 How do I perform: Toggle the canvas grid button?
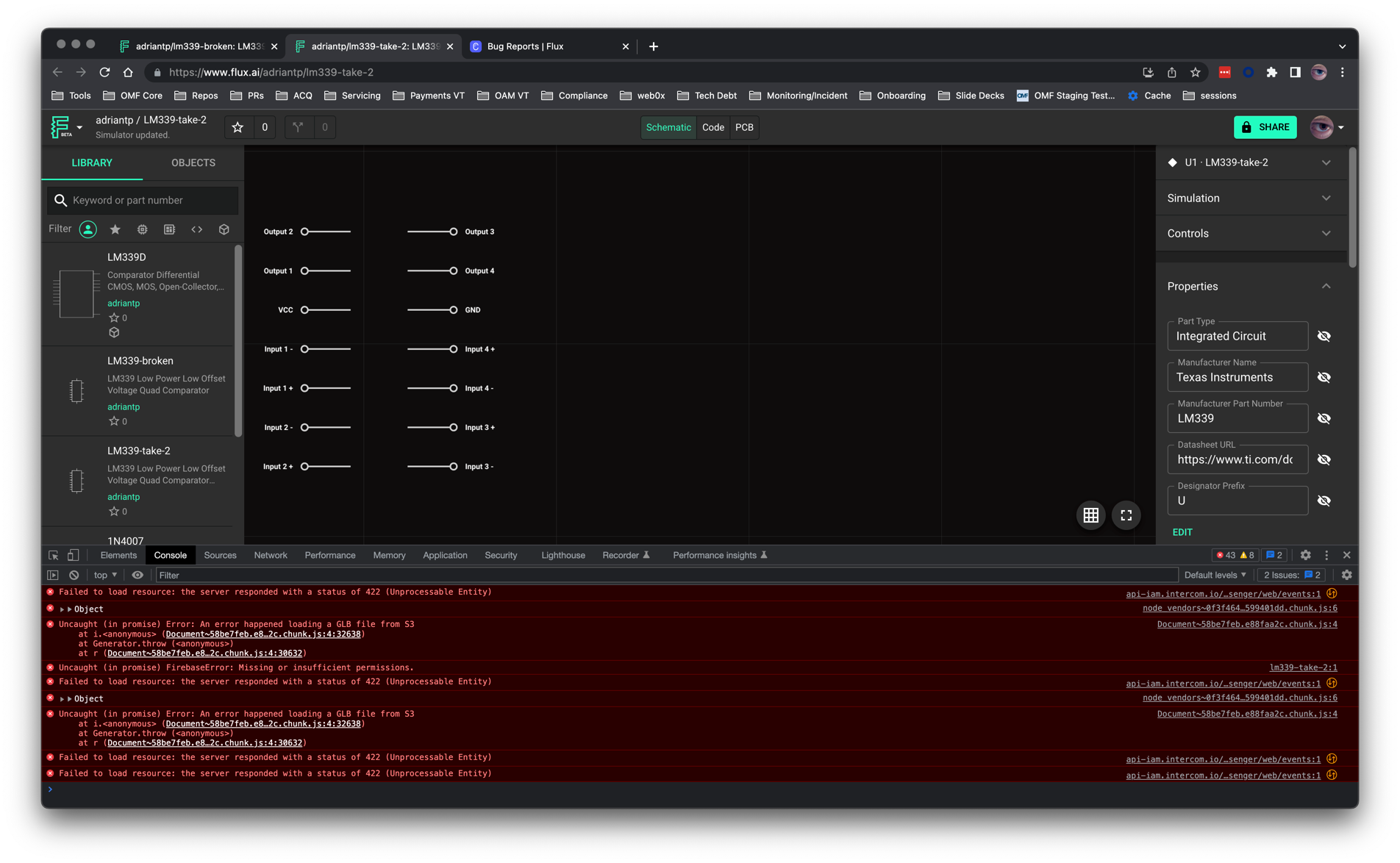pos(1091,515)
